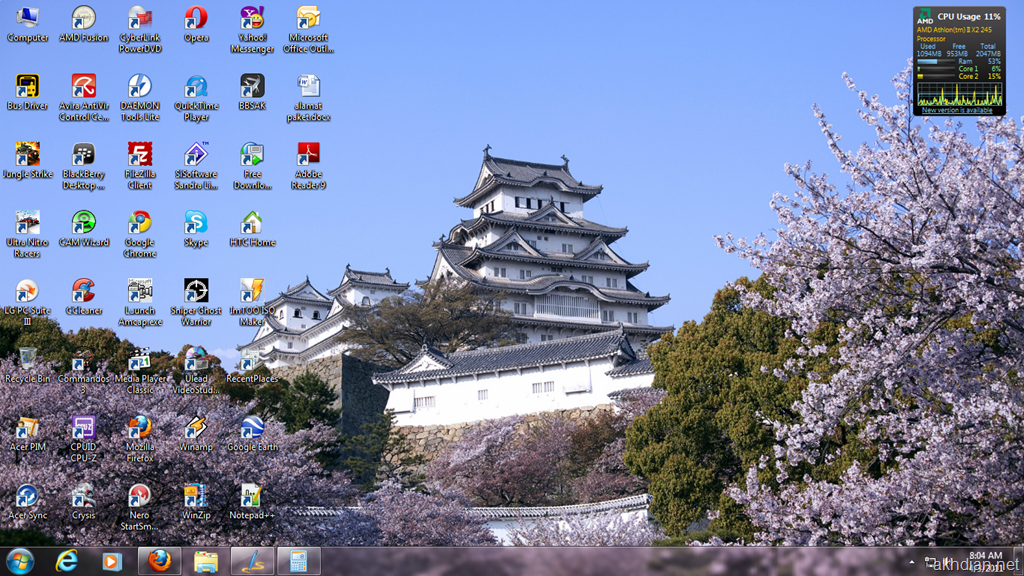The height and width of the screenshot is (576, 1024).
Task: Select the FileZilla Client icon
Action: point(140,155)
